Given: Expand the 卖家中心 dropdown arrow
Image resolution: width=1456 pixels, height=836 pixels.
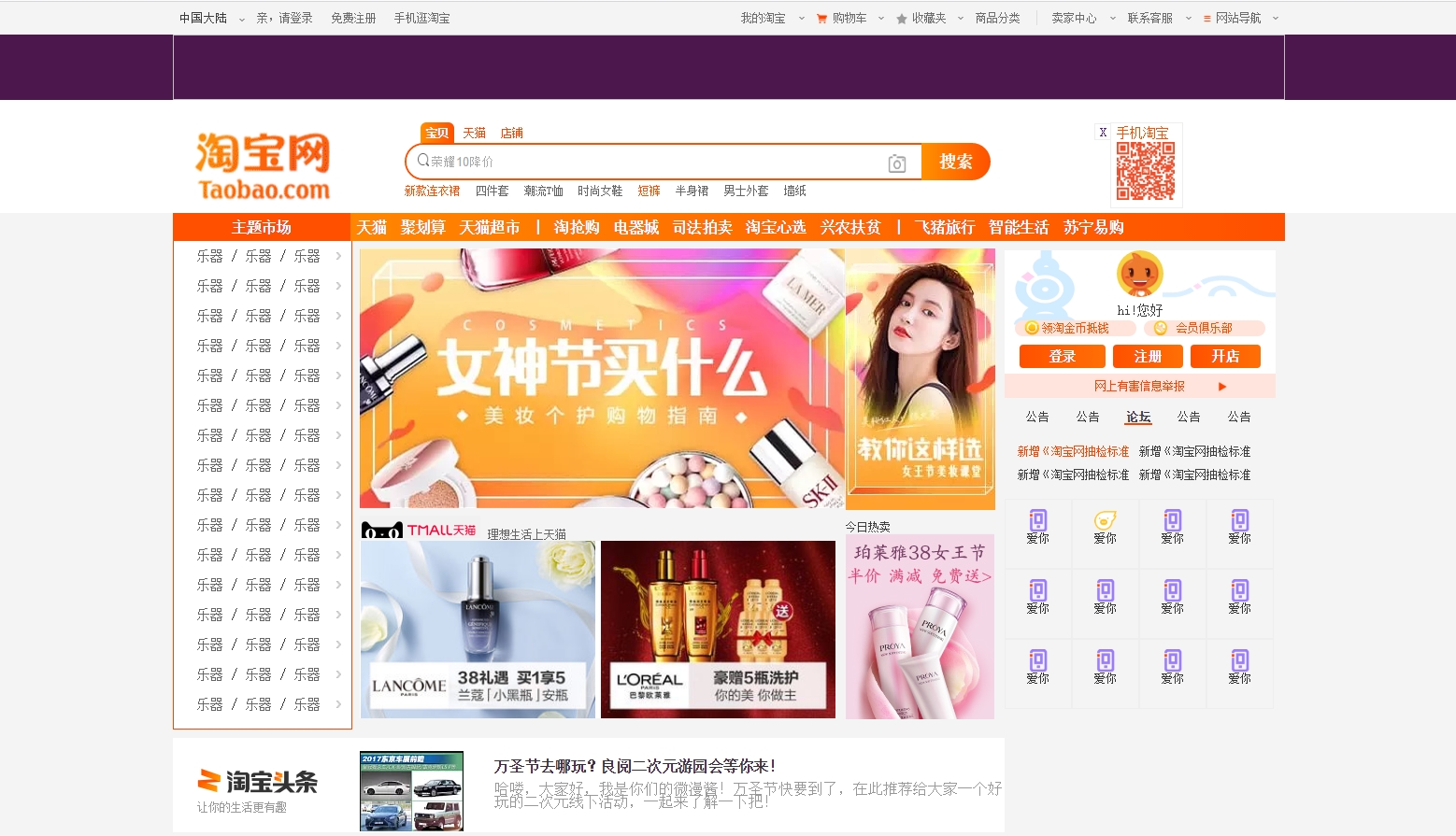Looking at the screenshot, I should [x=1113, y=19].
